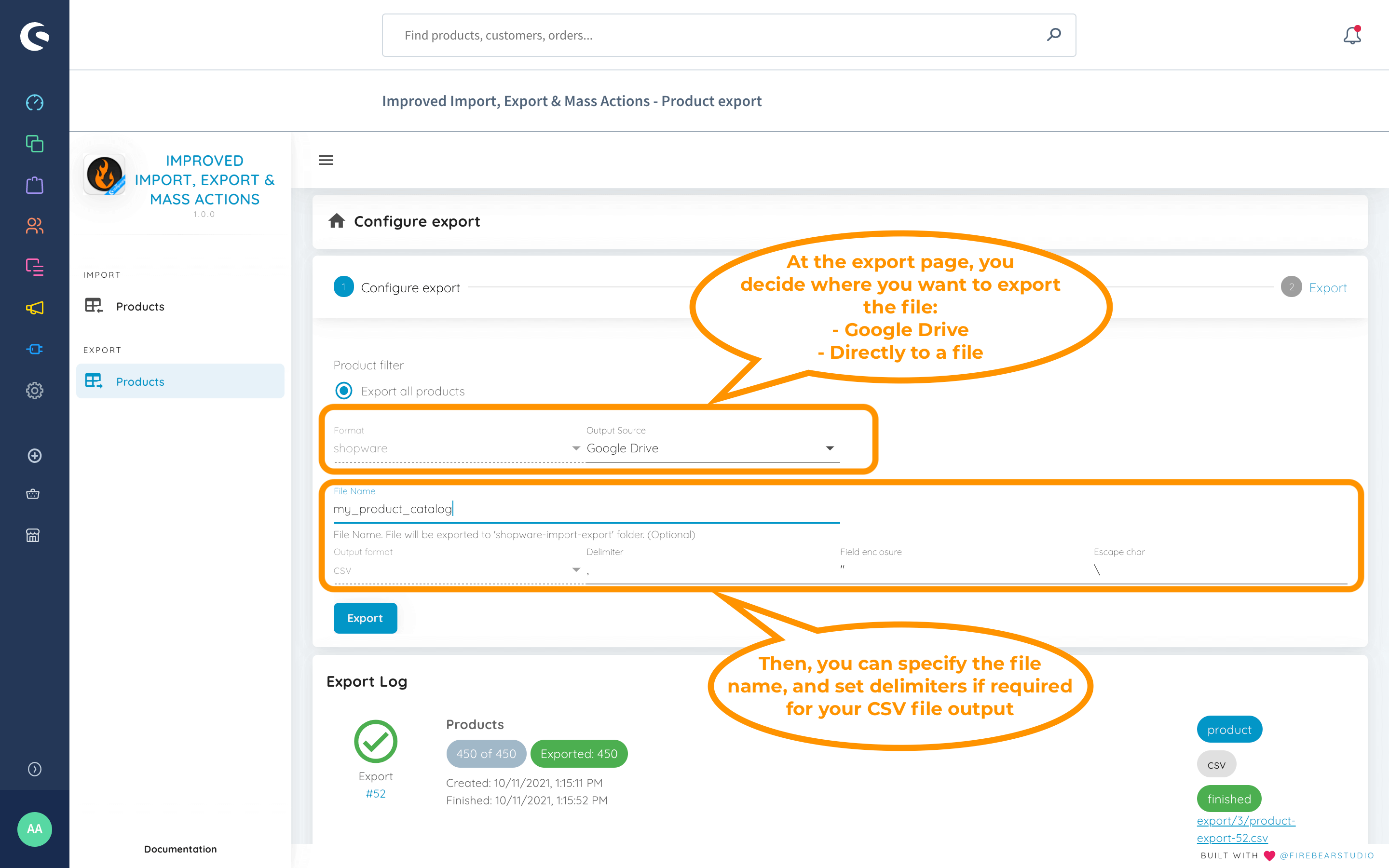Open Catalogues icon in left sidebar

pos(34,144)
